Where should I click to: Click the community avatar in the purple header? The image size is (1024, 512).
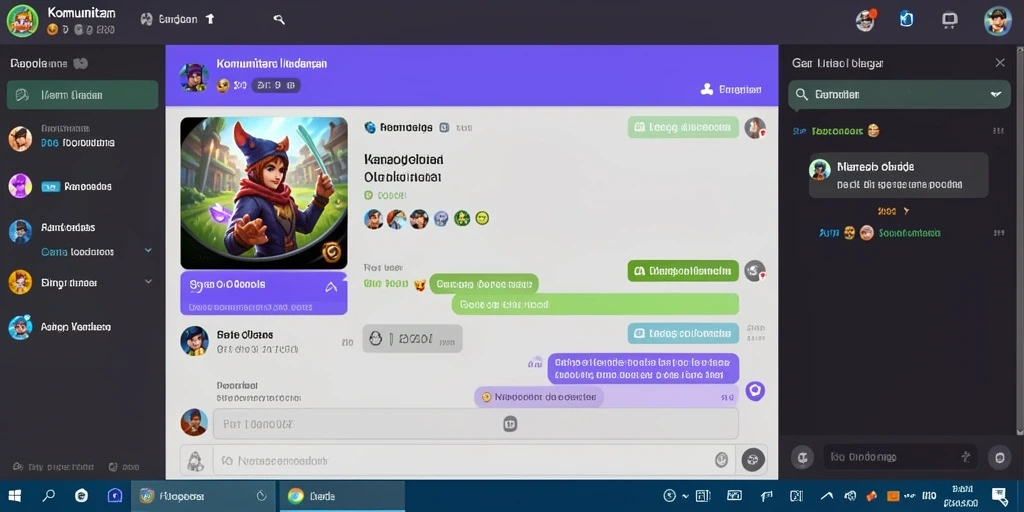tap(194, 77)
